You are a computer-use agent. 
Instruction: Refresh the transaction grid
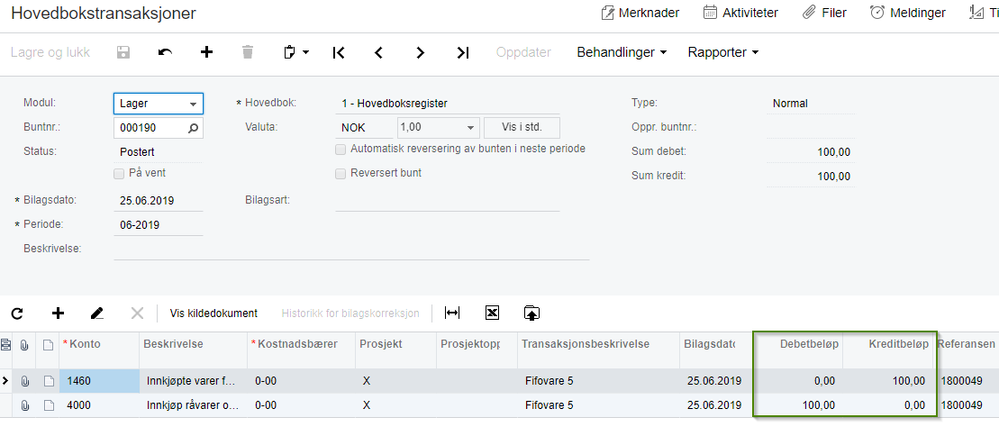click(x=17, y=313)
